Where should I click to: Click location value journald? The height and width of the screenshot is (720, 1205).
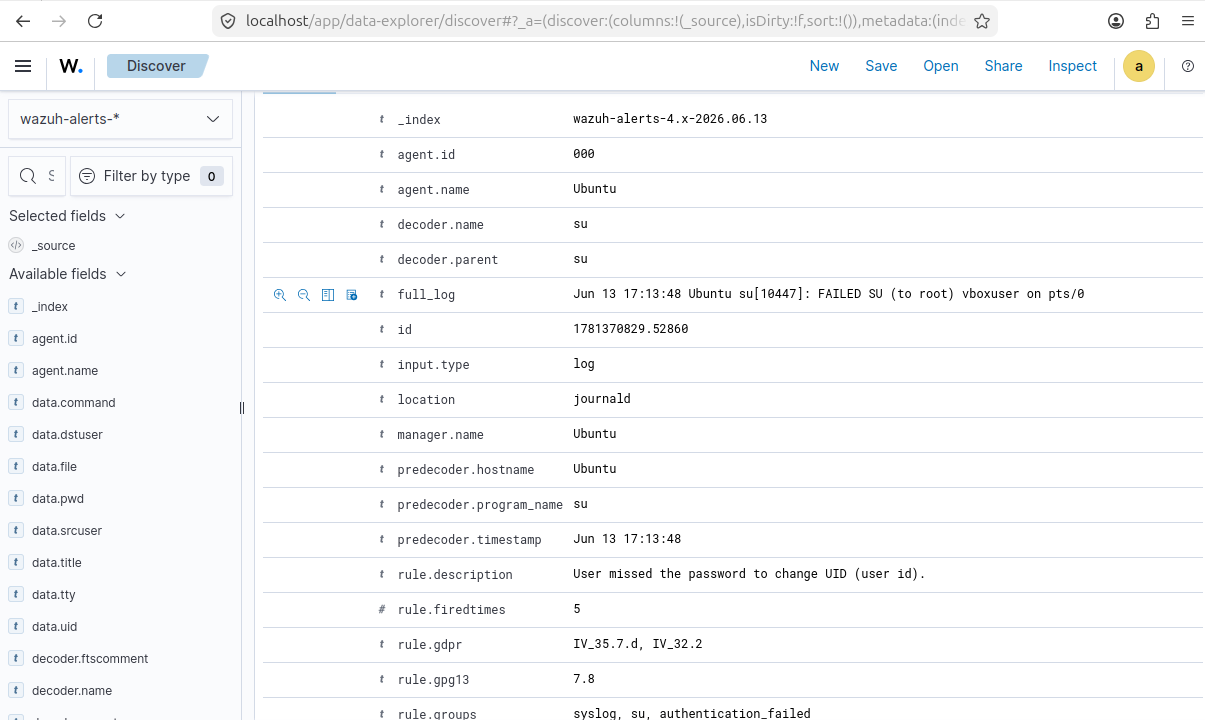[602, 399]
